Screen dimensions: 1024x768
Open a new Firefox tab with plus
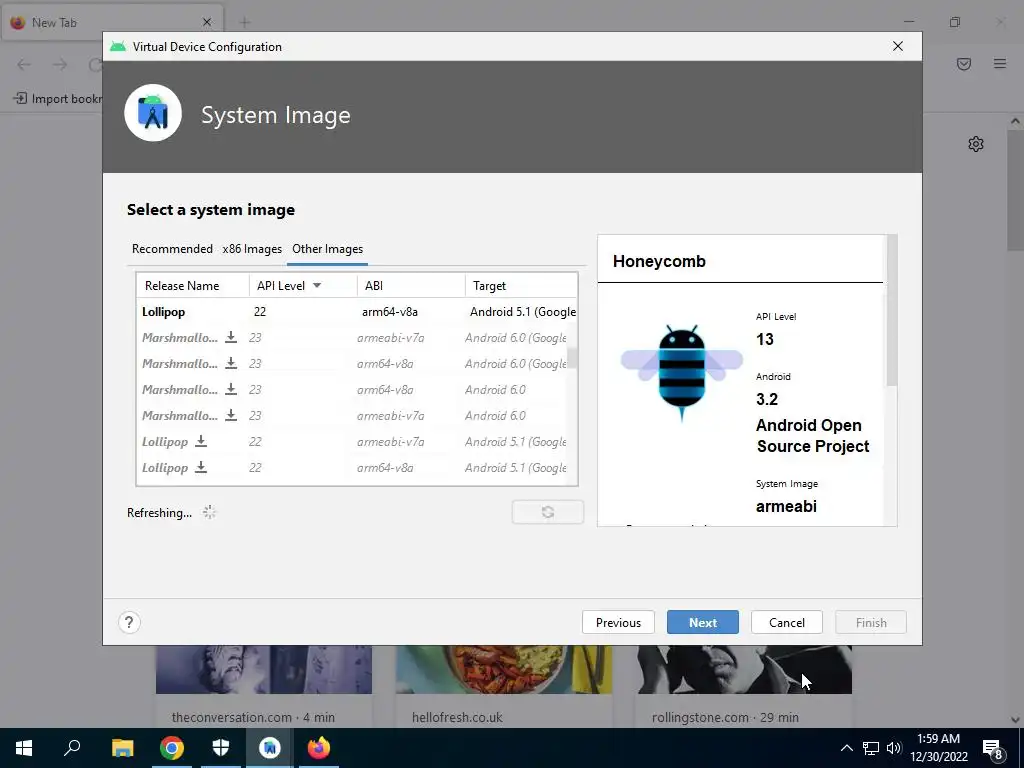point(245,22)
